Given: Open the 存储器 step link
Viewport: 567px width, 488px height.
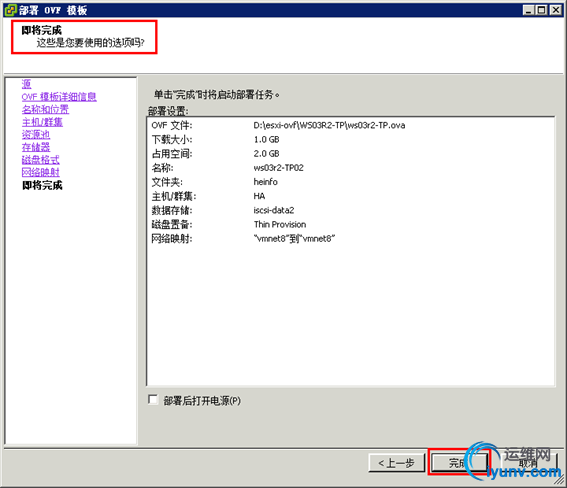Looking at the screenshot, I should (x=36, y=147).
